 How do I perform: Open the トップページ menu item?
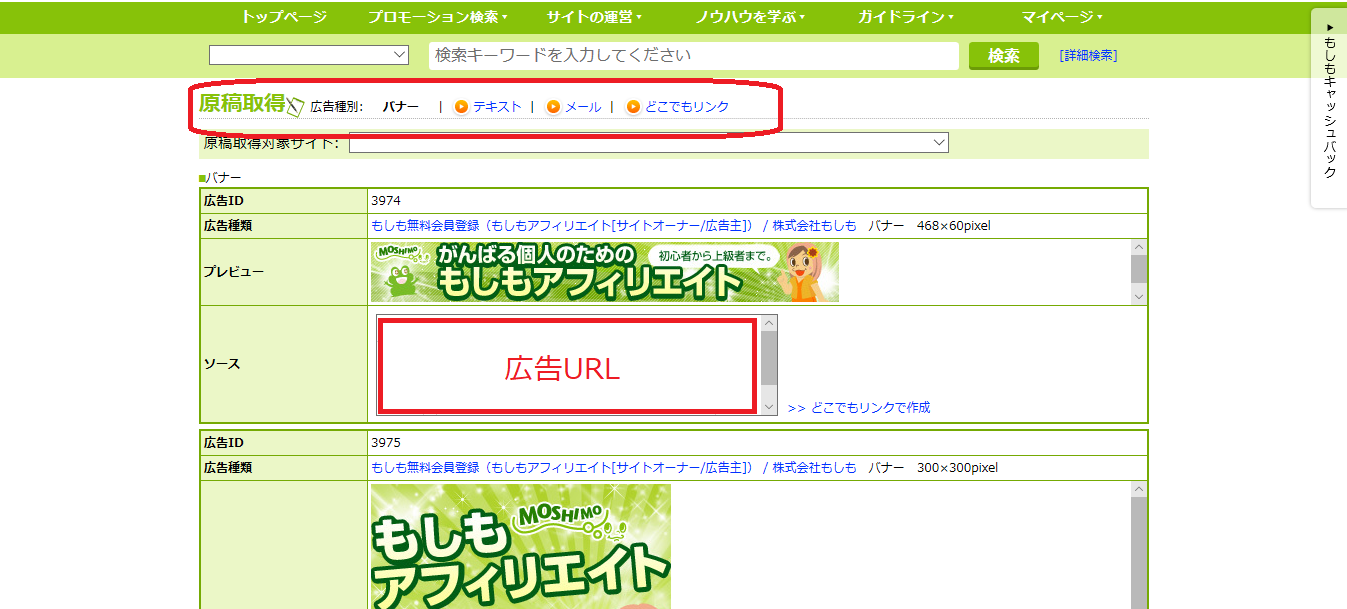284,17
